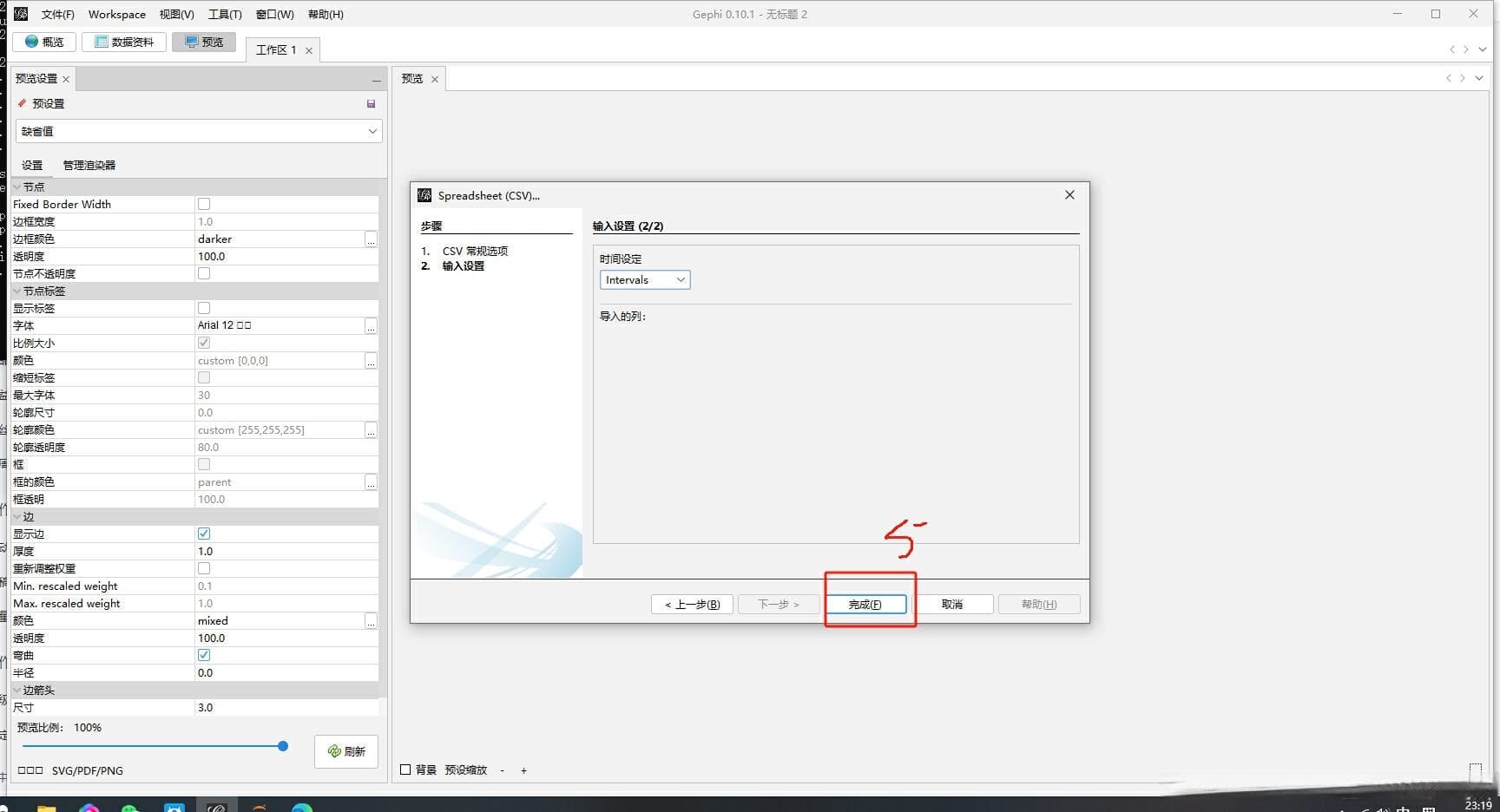Enable the 显示标签 checkbox
1500x812 pixels.
pyautogui.click(x=204, y=308)
